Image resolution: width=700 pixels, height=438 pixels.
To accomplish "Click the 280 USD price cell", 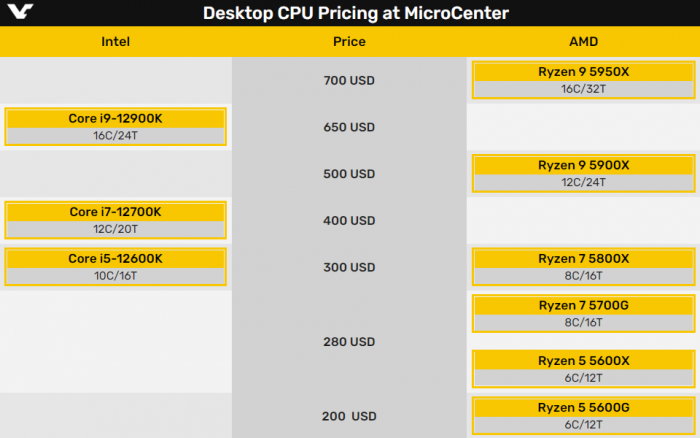I will pos(349,342).
